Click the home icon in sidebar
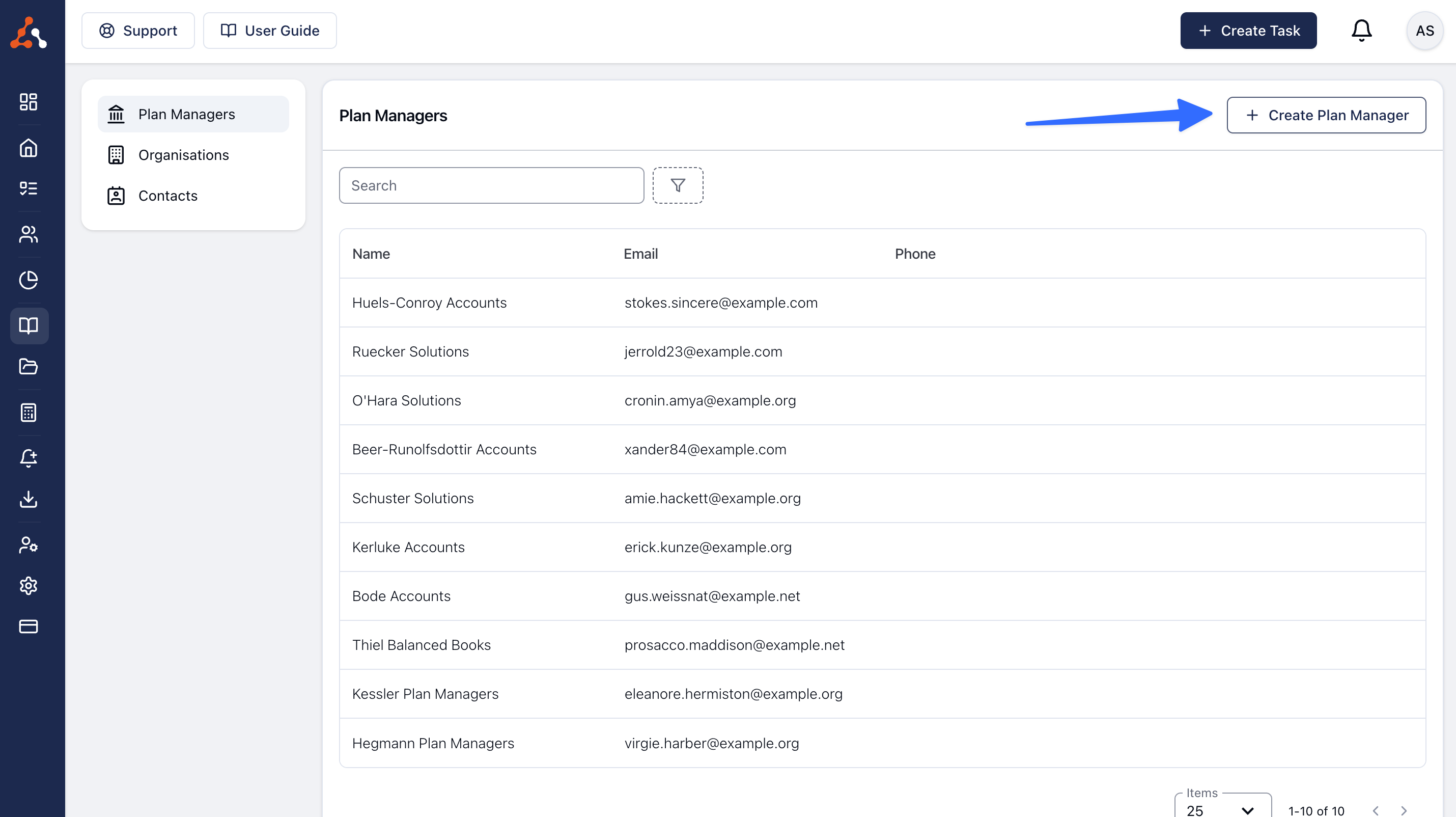This screenshot has width=1456, height=817. pos(29,148)
